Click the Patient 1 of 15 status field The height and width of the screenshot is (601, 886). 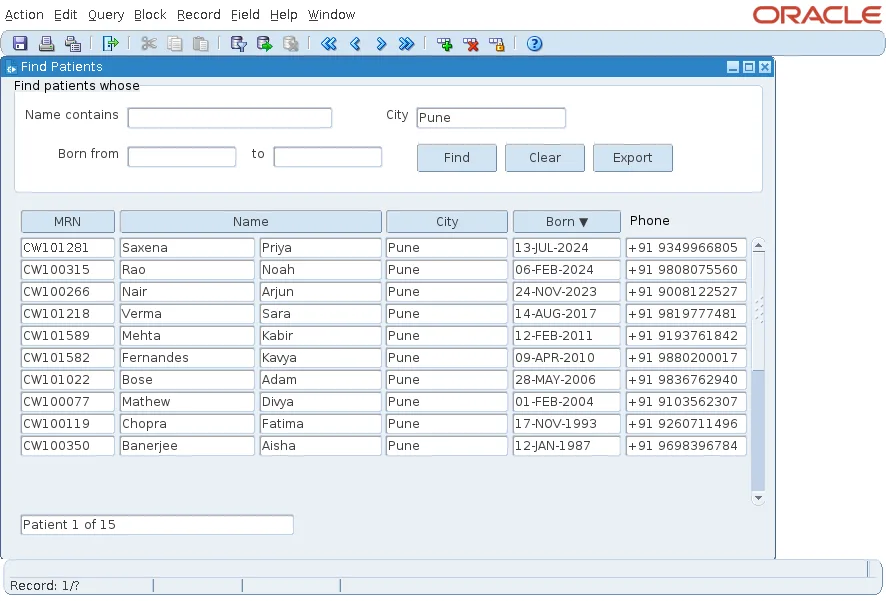point(157,525)
